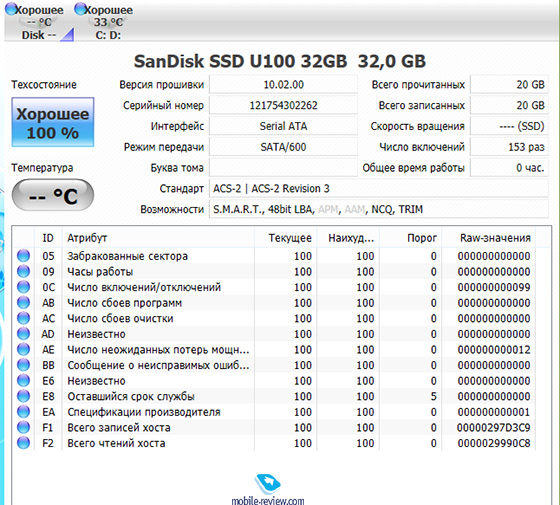The height and width of the screenshot is (505, 560).
Task: Select the first disk labeled Disk --
Action: (39, 22)
